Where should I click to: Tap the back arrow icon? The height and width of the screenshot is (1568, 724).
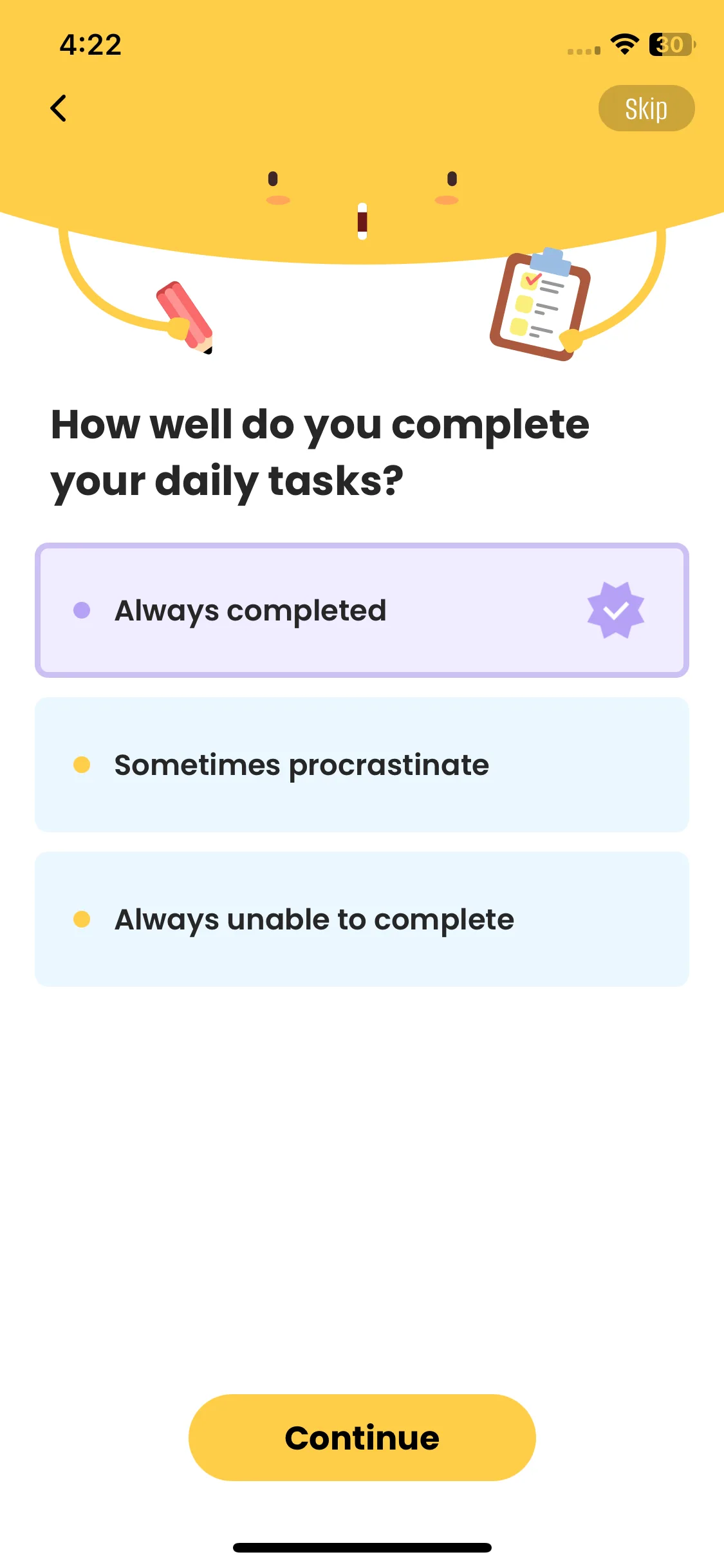(59, 108)
